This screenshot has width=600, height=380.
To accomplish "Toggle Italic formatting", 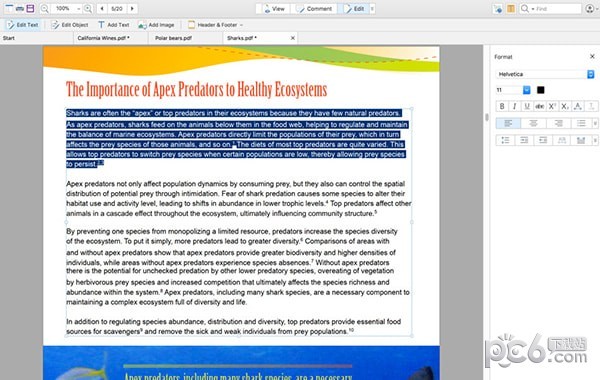I will tap(515, 106).
